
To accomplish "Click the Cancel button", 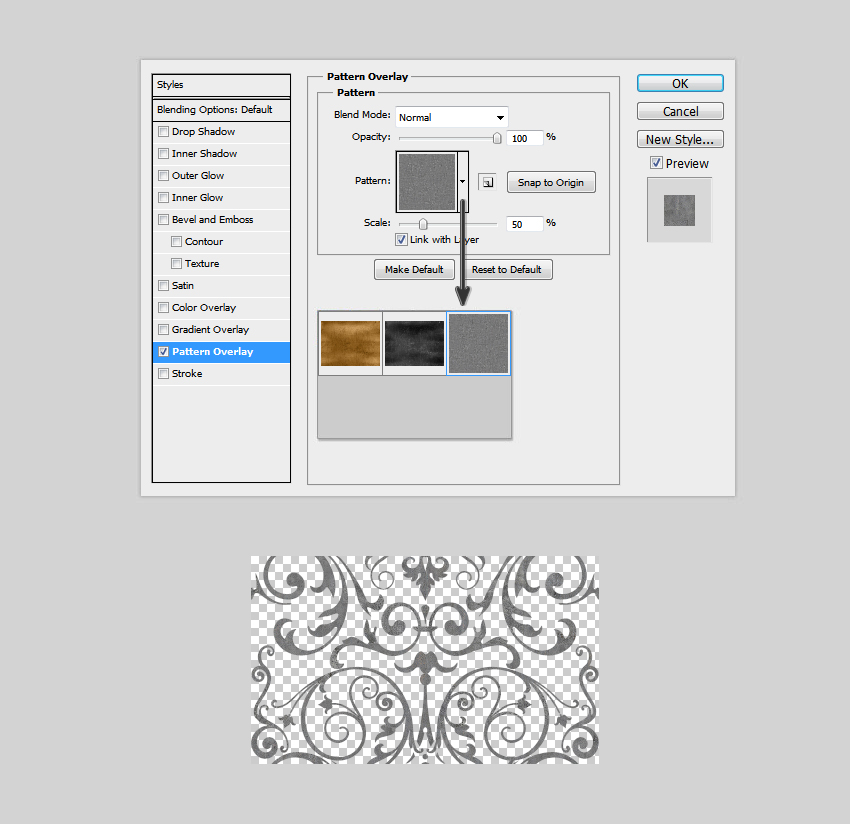I will pyautogui.click(x=680, y=111).
